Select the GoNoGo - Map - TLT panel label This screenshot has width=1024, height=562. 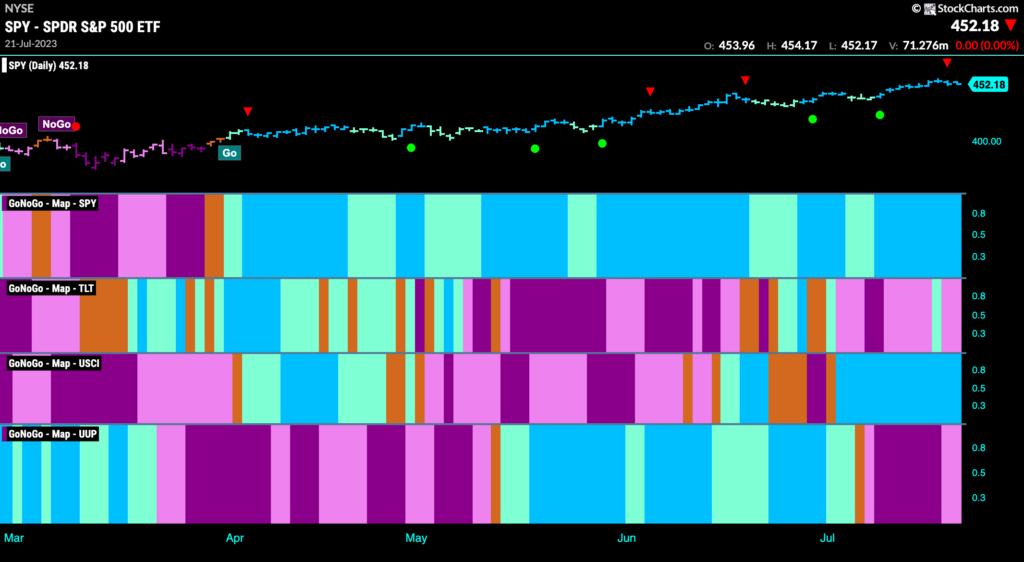coord(51,288)
